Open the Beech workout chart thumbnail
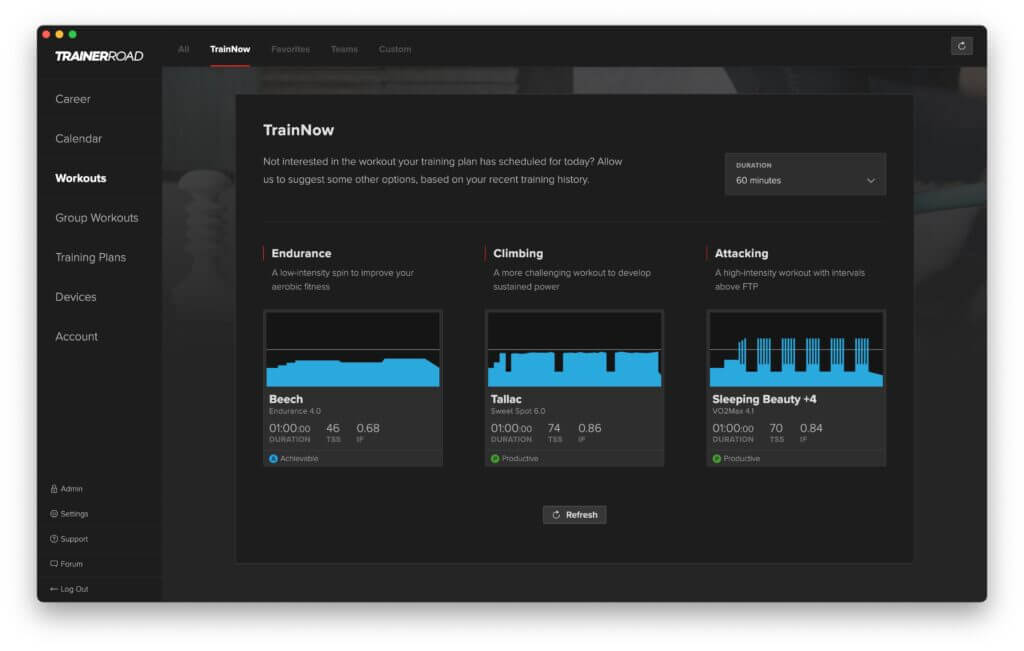1024x651 pixels. (x=353, y=349)
